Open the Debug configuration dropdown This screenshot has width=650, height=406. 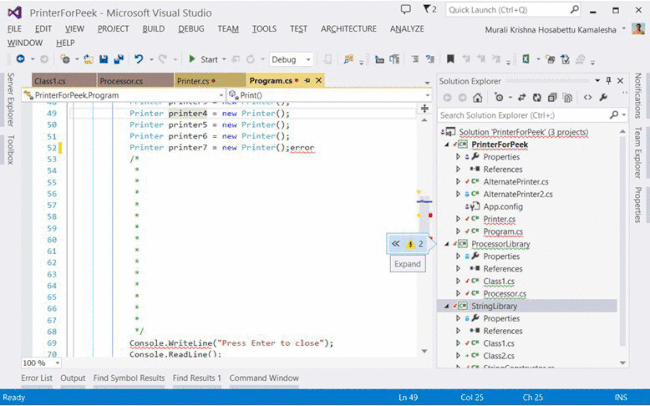tap(291, 60)
